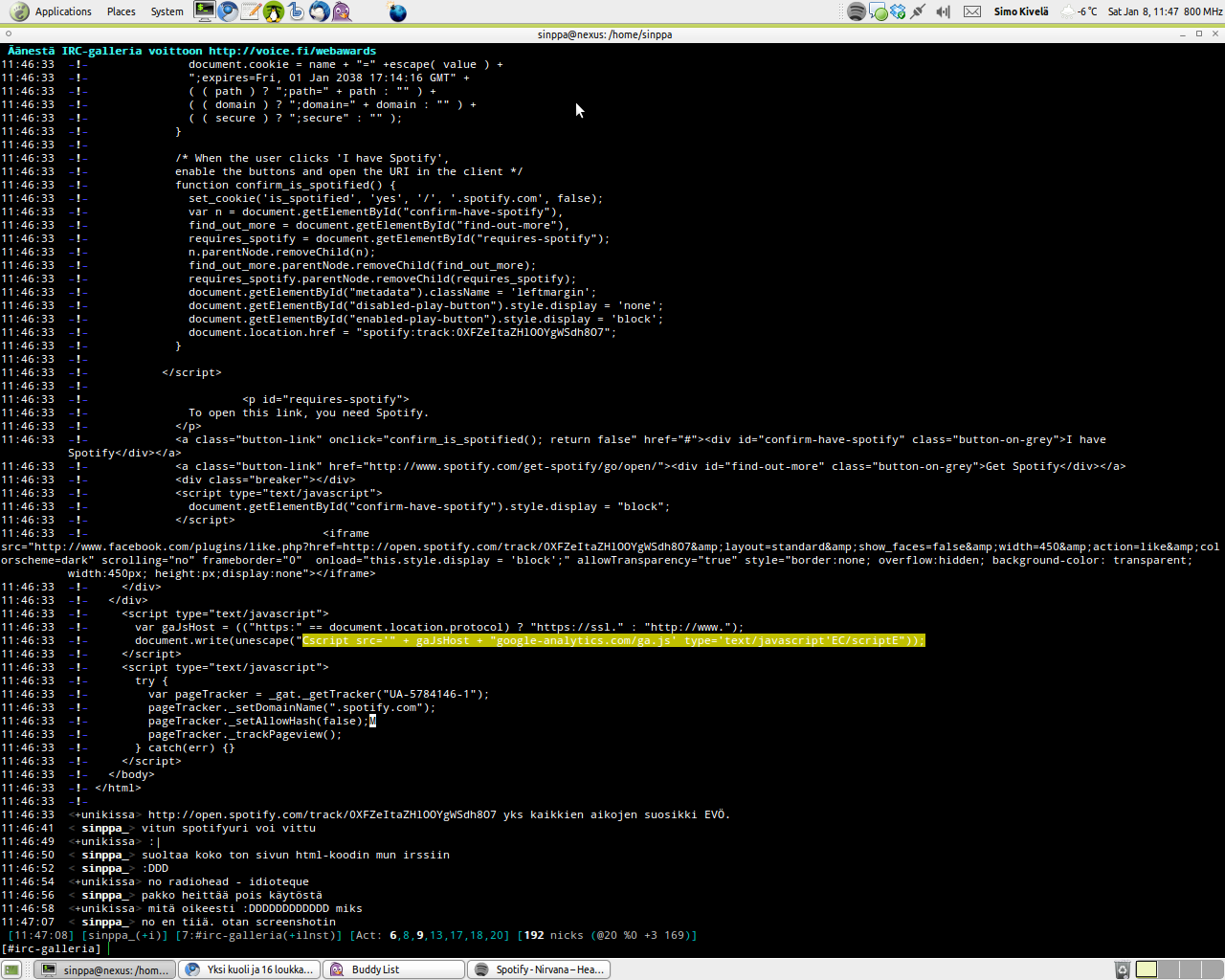Click the Tux penguin launcher icon
This screenshot has height=980, width=1225.
[x=274, y=11]
